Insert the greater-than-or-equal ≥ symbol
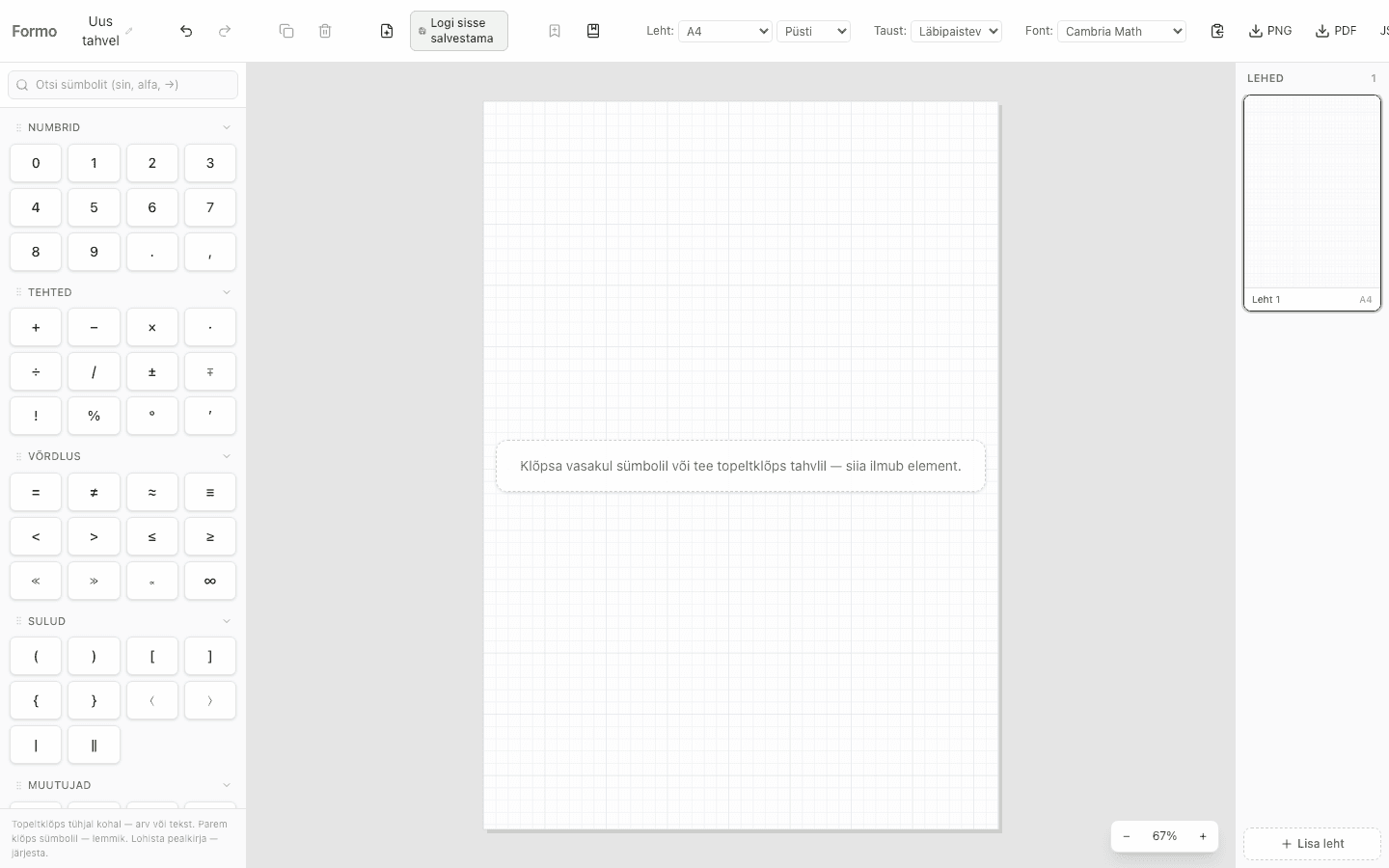 [x=210, y=536]
